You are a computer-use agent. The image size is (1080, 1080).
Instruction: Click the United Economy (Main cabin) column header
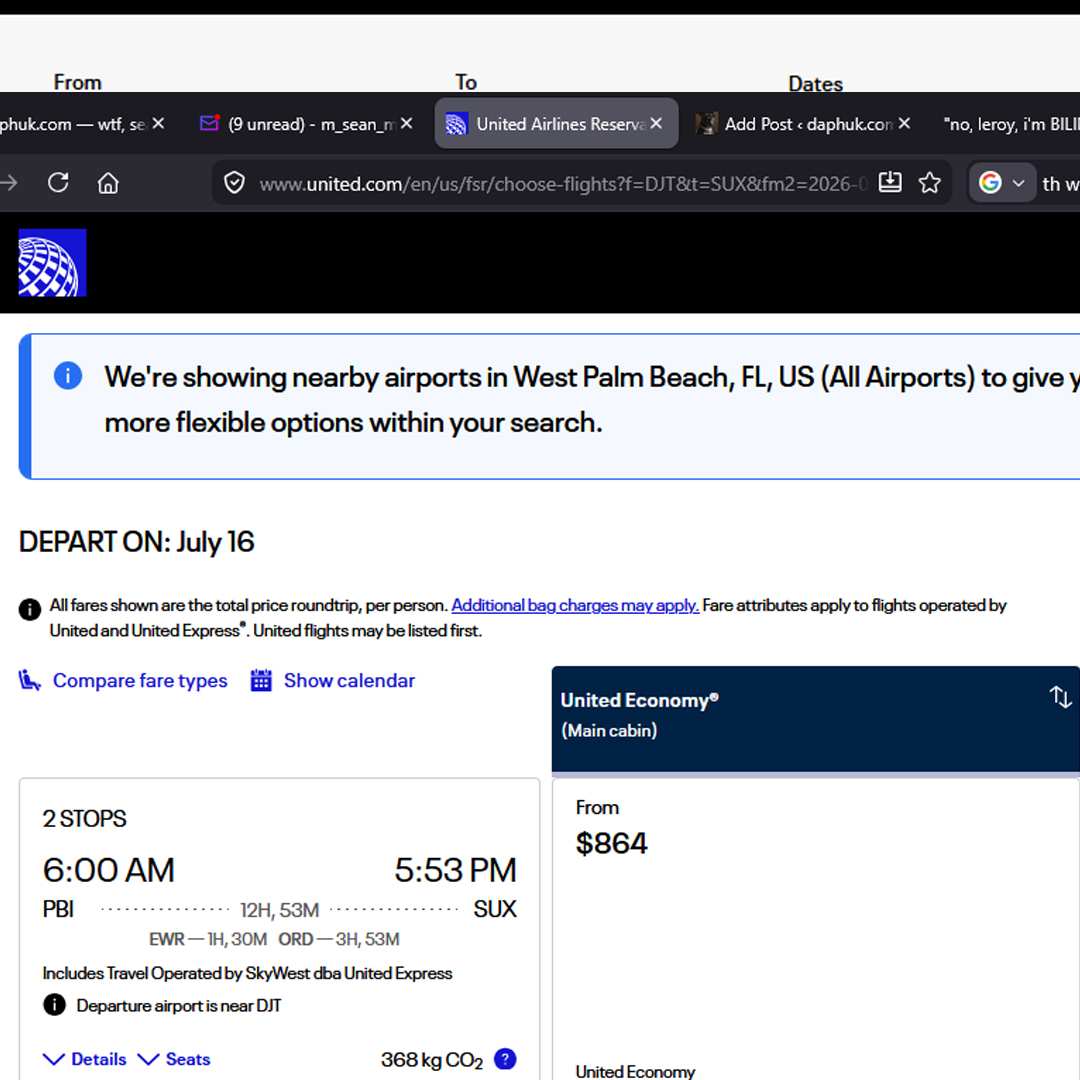[816, 718]
